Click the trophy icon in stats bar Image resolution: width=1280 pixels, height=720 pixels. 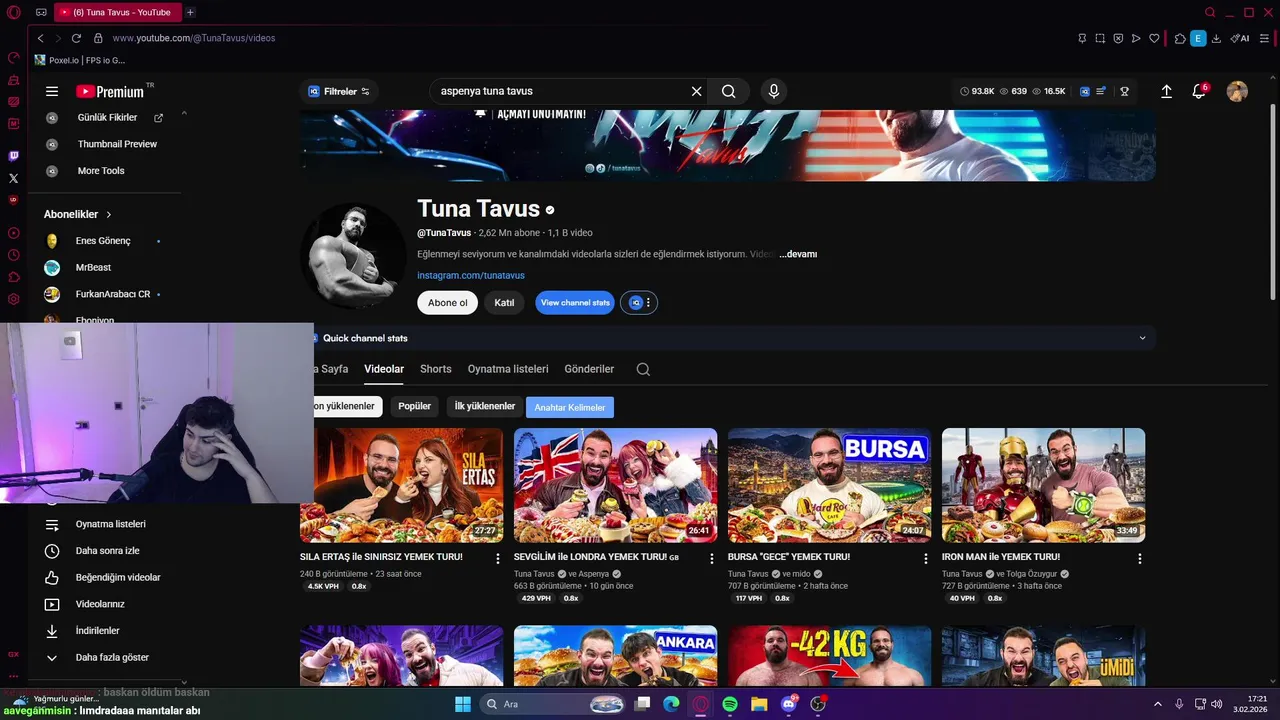(1124, 91)
